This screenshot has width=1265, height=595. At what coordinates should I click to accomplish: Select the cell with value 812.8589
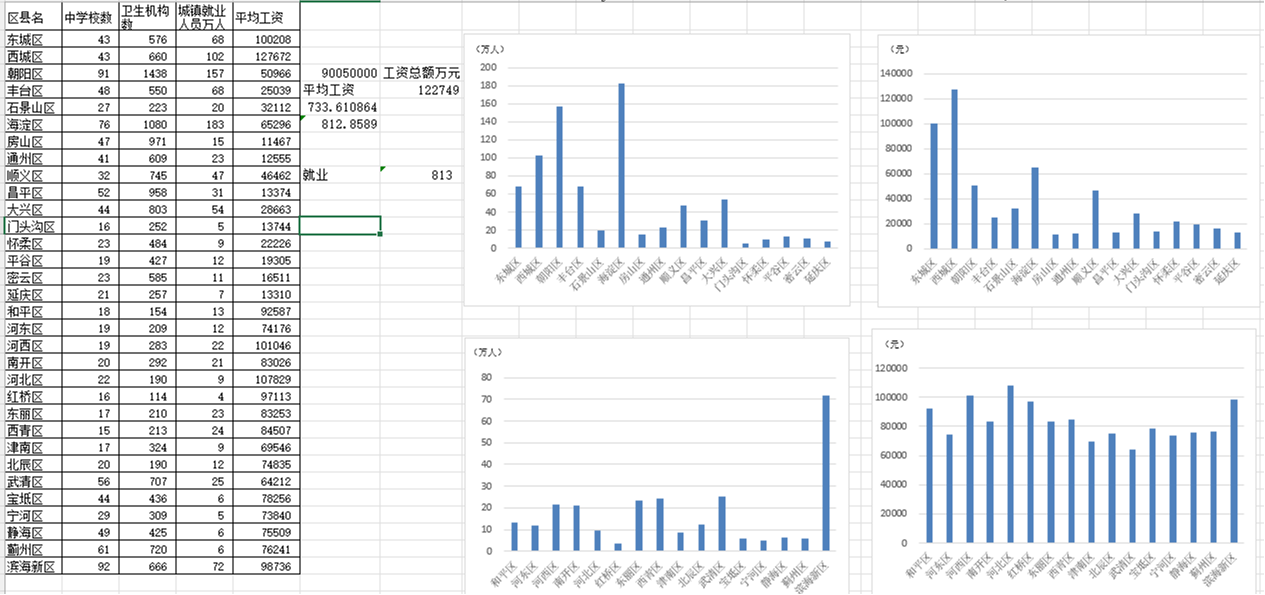coord(340,125)
